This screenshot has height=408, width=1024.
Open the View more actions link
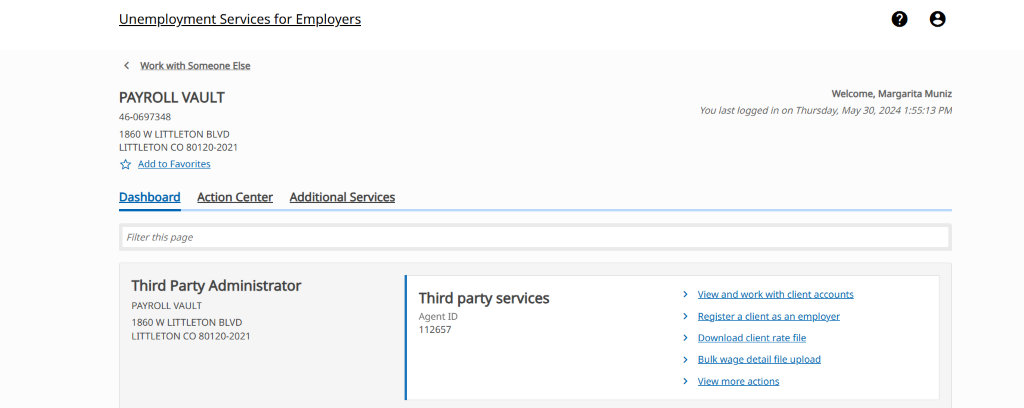pyautogui.click(x=738, y=381)
